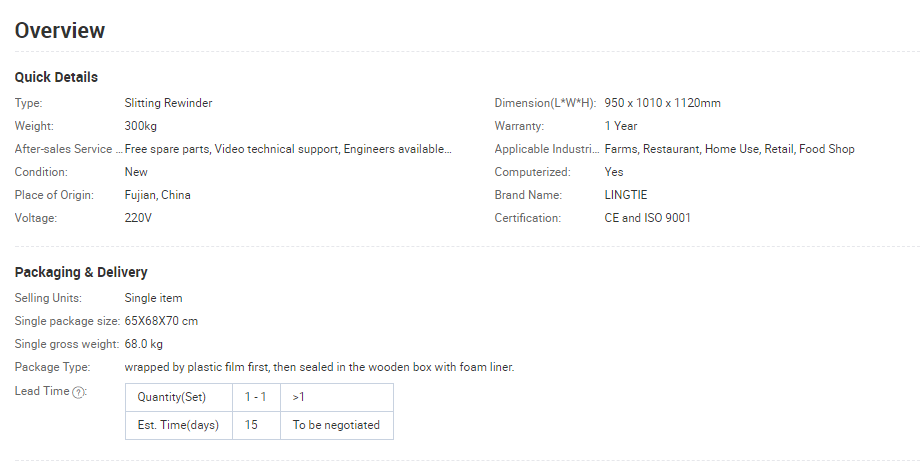Click the truncated Applicable Industries label
This screenshot has width=920, height=466.
[545, 149]
